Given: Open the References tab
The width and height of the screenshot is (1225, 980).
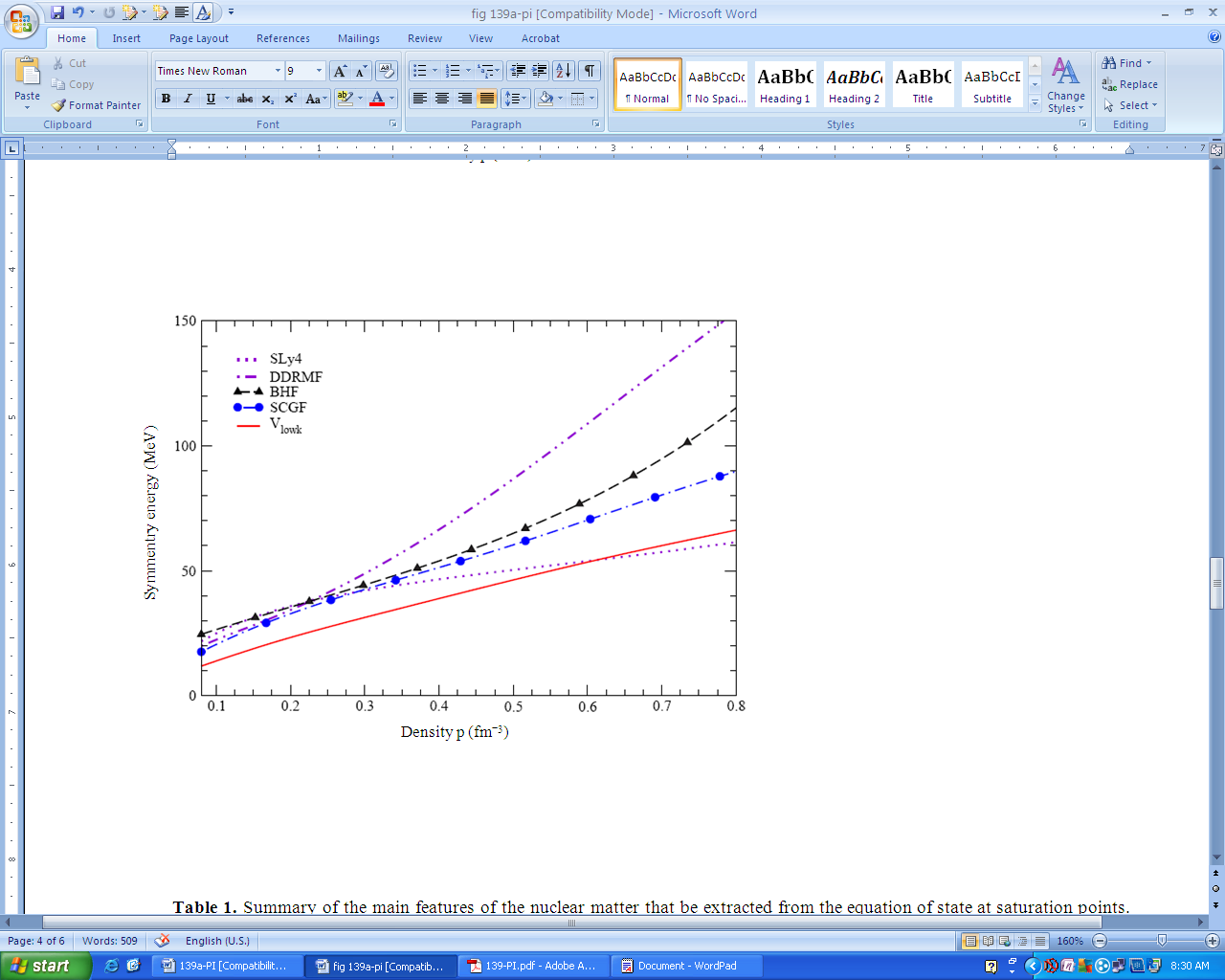Looking at the screenshot, I should pyautogui.click(x=282, y=38).
